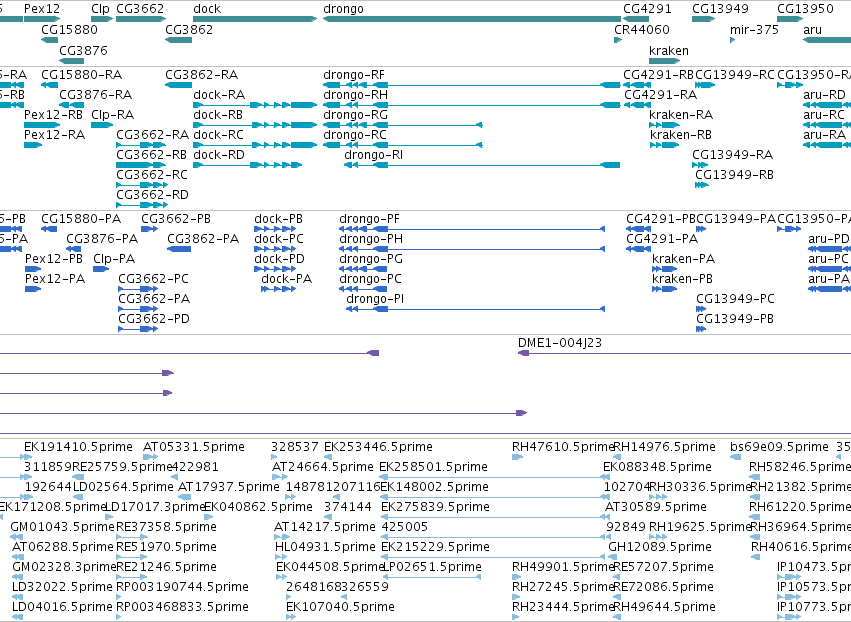This screenshot has height=622, width=851.
Task: Select the Clp gene feature
Action: [x=101, y=19]
